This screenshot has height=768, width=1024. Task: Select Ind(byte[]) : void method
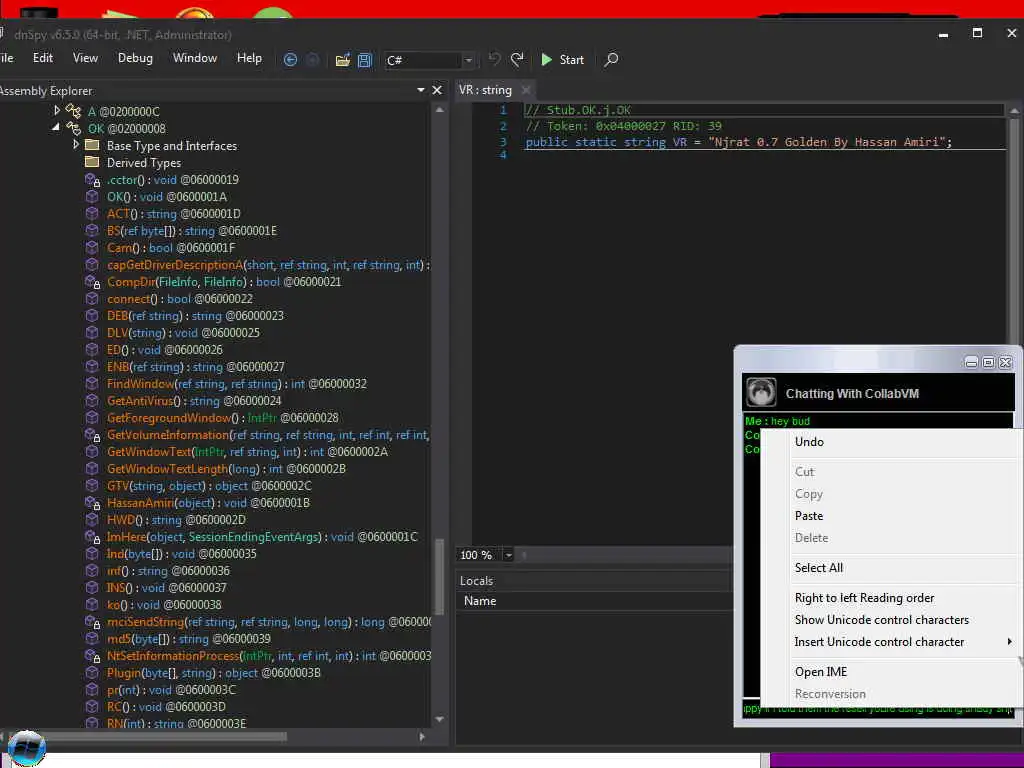(182, 554)
